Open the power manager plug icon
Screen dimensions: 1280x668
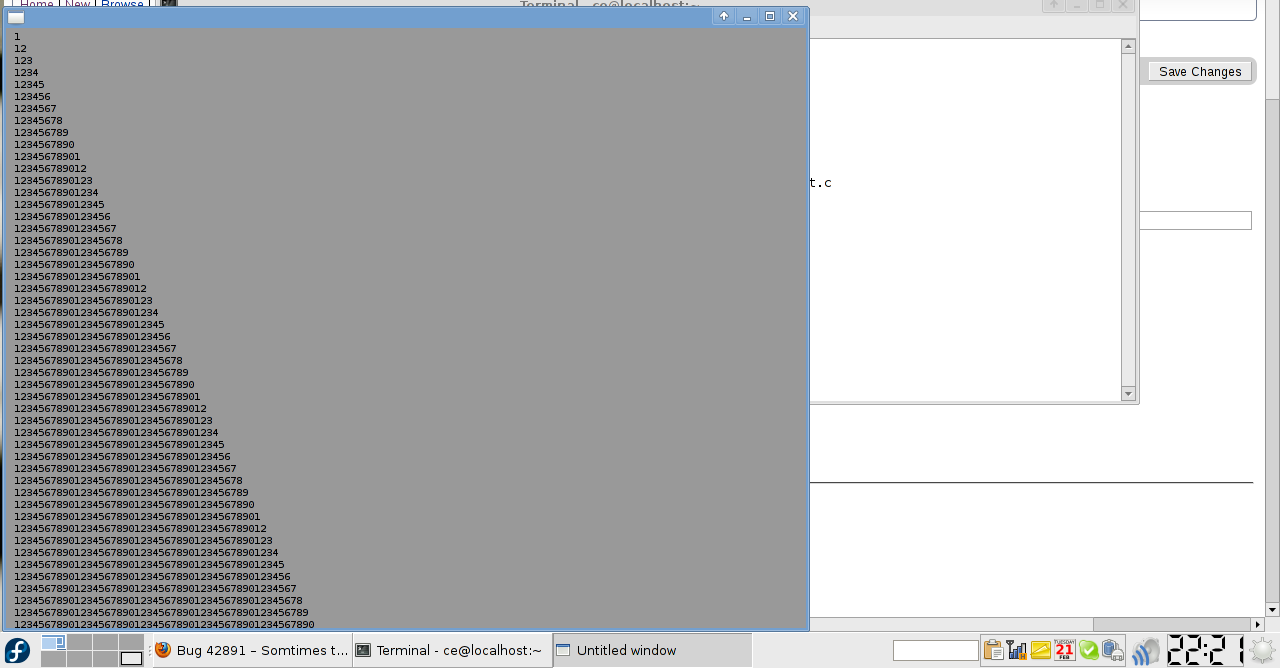tap(1113, 650)
